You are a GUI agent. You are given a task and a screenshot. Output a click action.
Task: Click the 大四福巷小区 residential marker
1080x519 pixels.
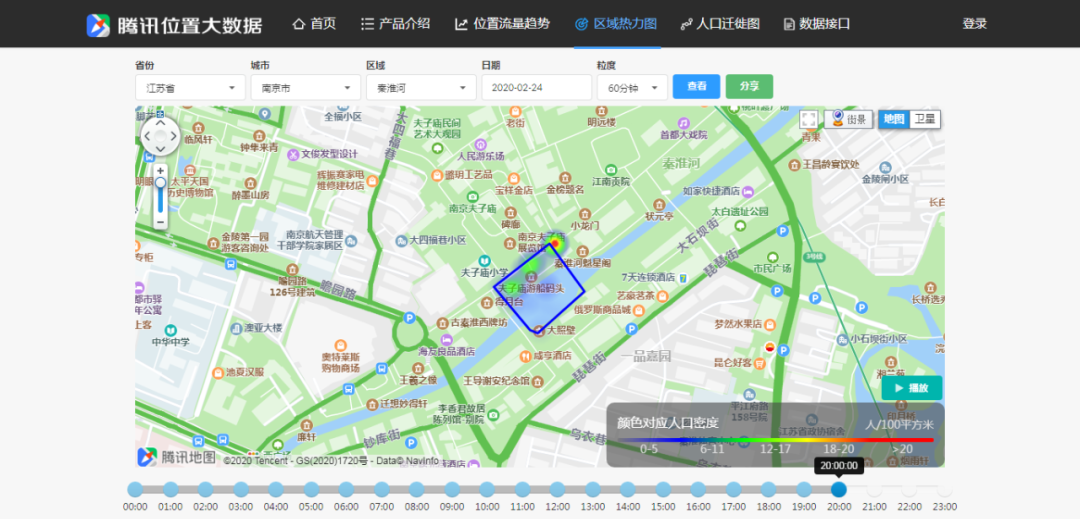[x=402, y=240]
